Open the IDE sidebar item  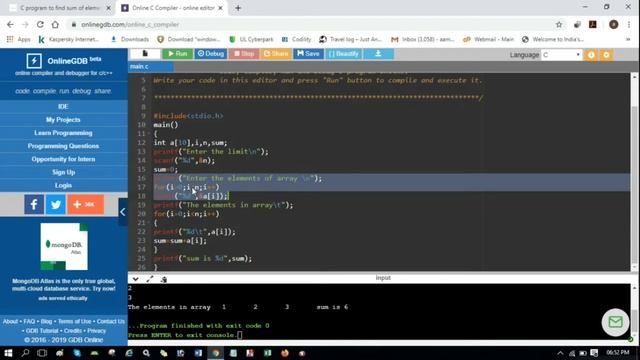63,107
